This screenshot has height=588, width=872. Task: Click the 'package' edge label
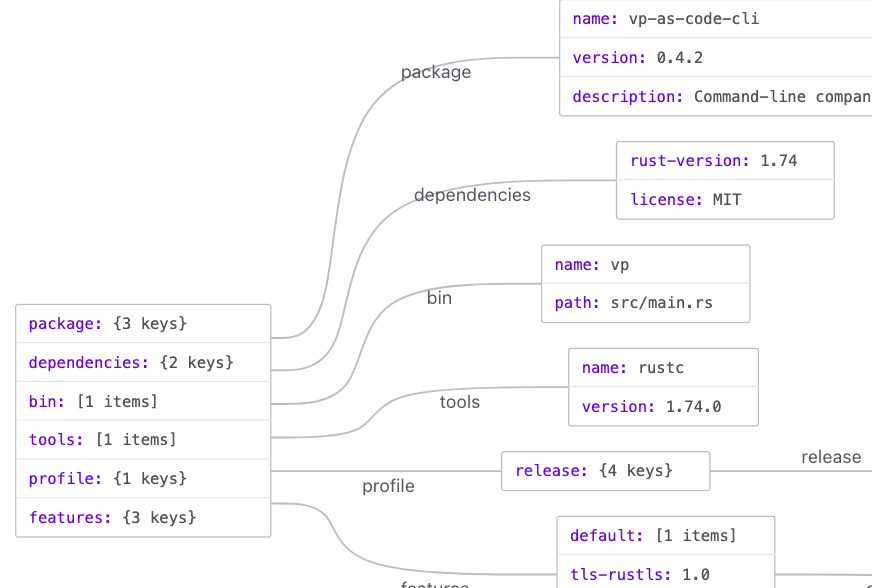(436, 72)
